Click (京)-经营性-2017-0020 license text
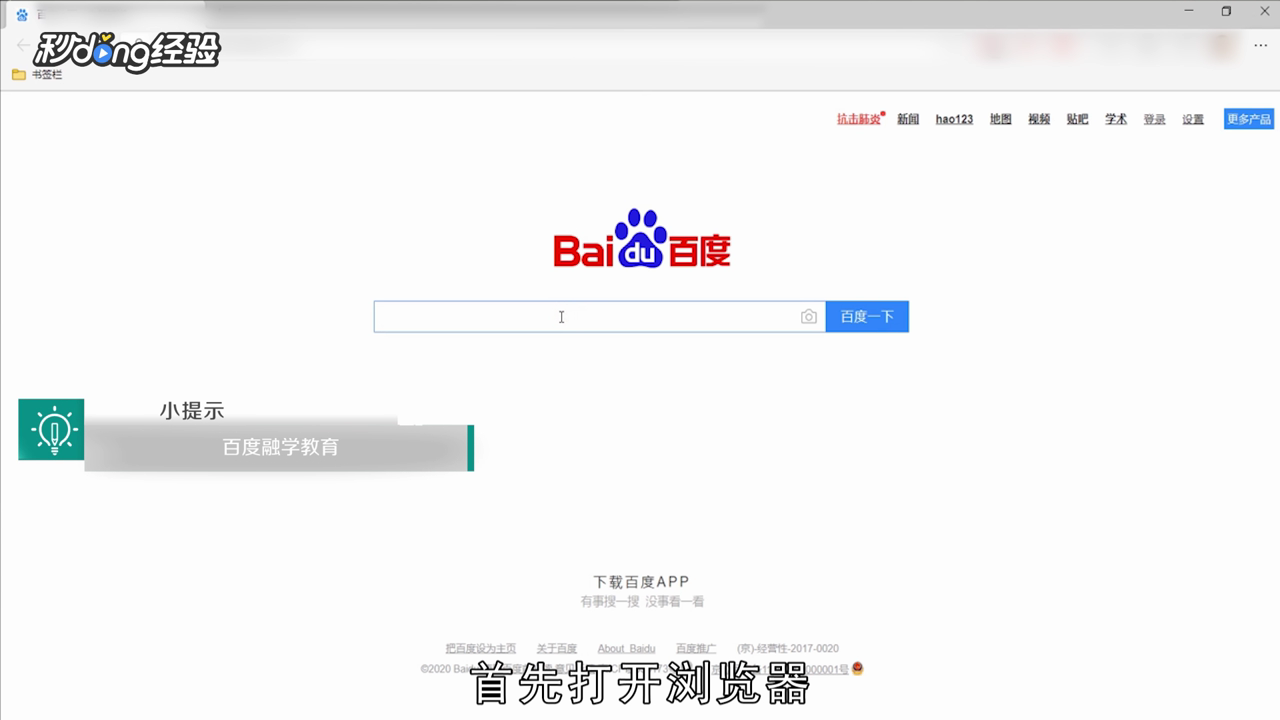 (x=788, y=648)
